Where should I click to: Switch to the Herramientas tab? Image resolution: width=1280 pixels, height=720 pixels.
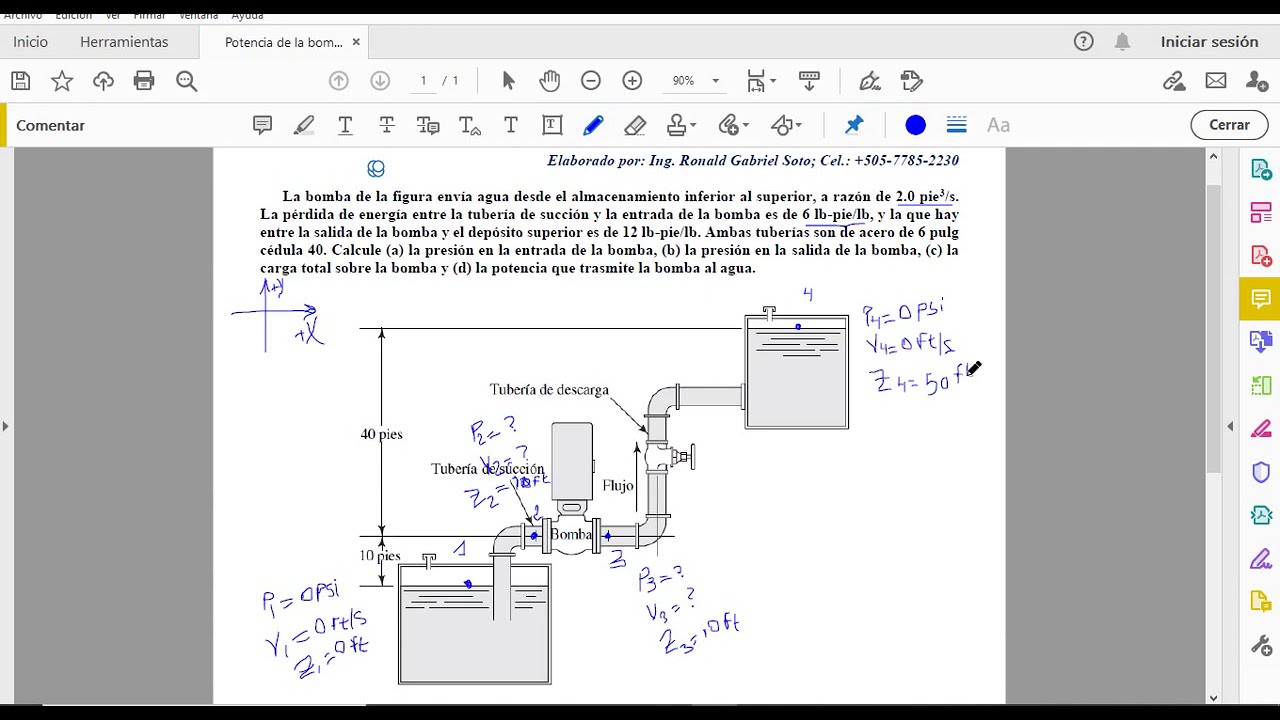[124, 42]
